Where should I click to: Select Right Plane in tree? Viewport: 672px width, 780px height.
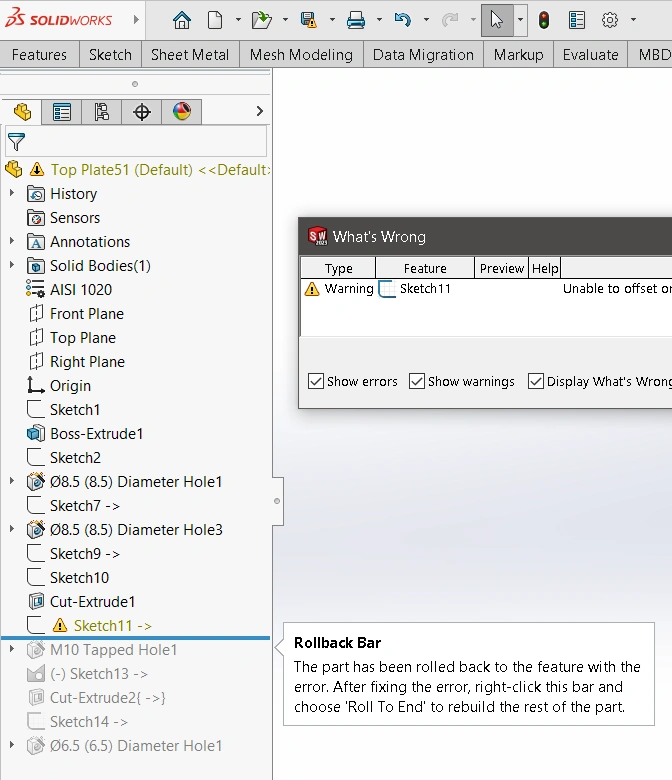point(87,362)
